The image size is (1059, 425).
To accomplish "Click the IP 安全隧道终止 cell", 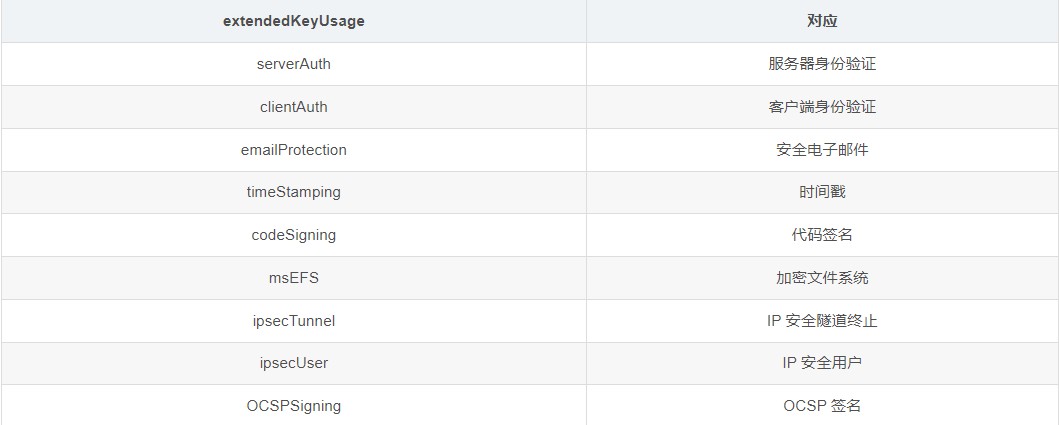I will click(822, 321).
